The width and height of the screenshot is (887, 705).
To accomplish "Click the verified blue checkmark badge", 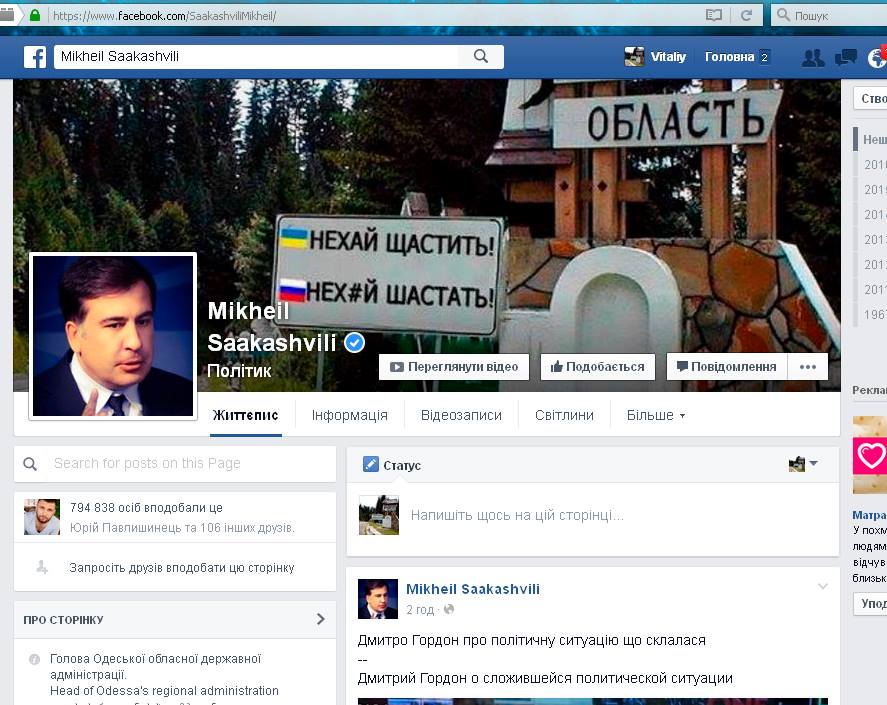I will (x=355, y=343).
